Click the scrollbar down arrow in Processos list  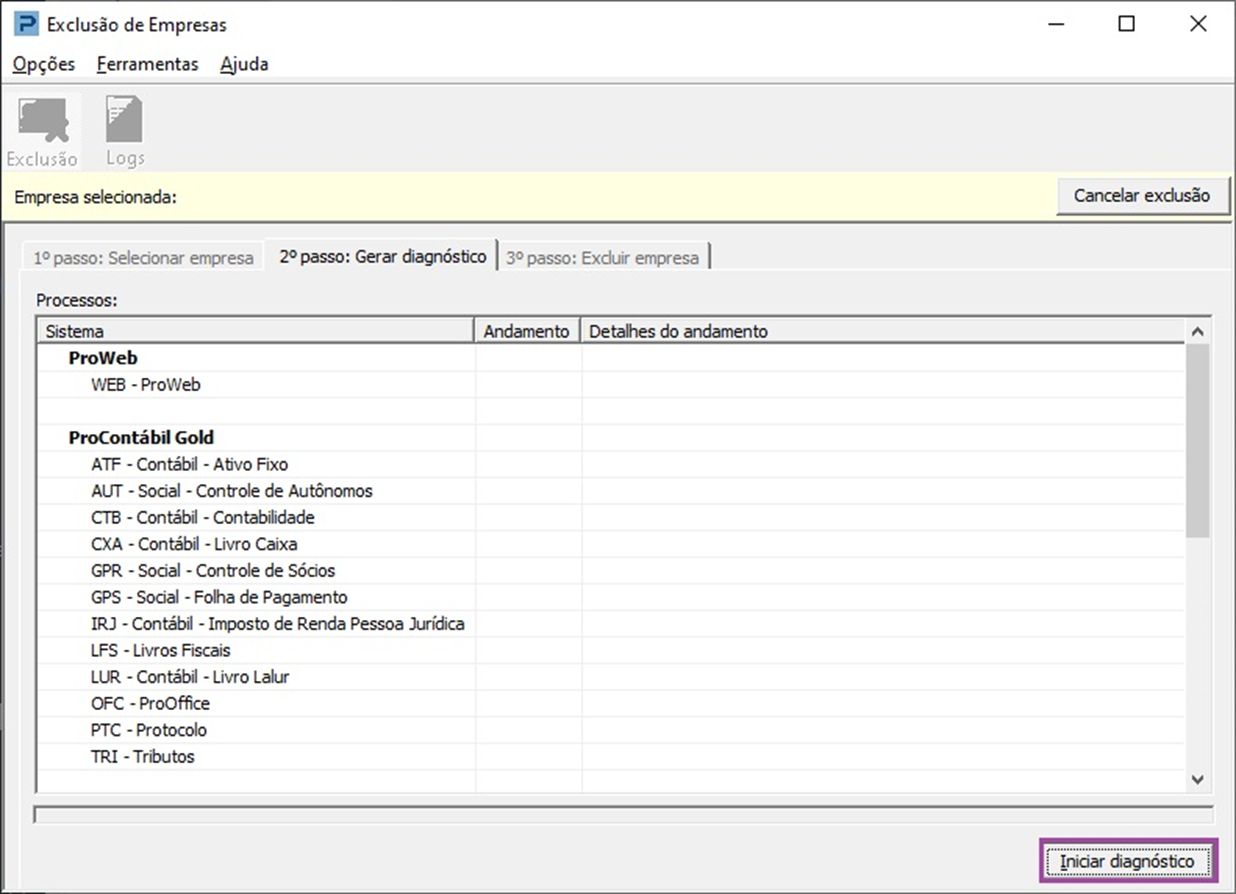click(1197, 780)
